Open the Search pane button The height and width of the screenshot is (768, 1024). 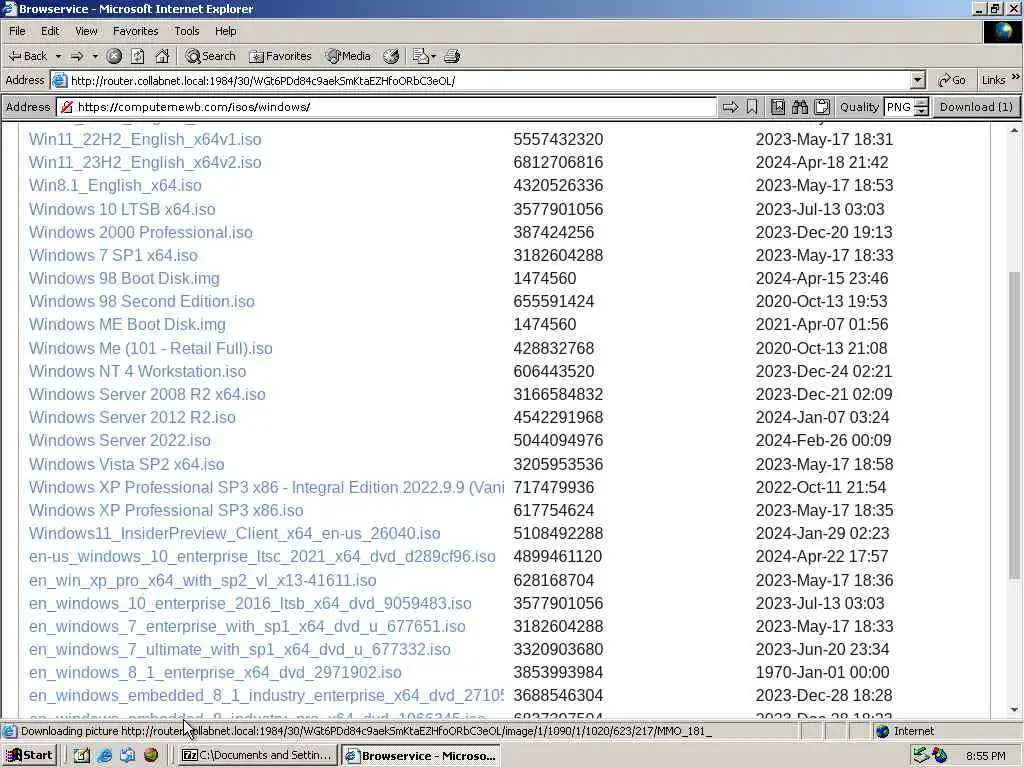click(210, 56)
